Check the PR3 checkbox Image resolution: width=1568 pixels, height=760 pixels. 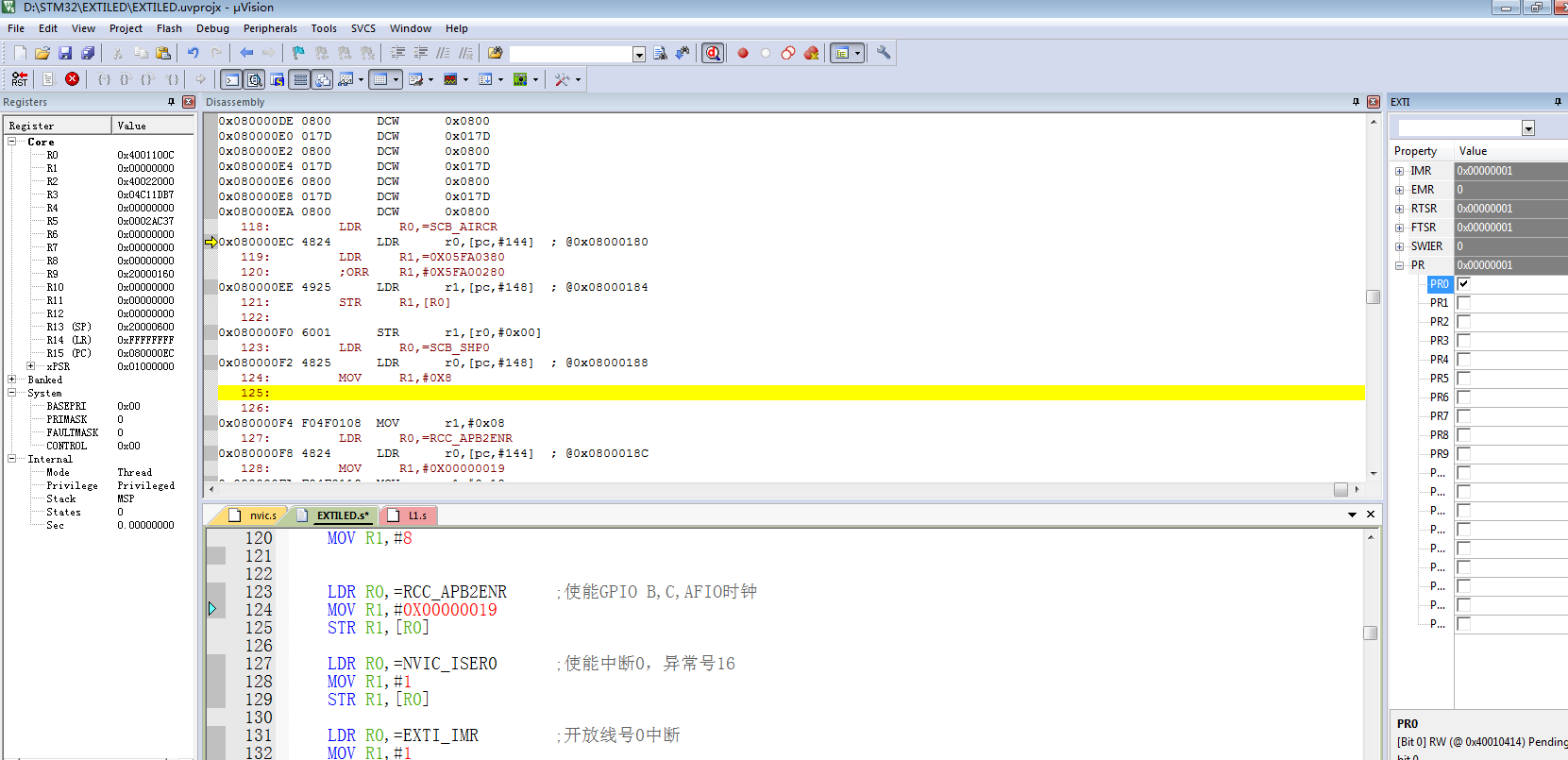(1463, 340)
